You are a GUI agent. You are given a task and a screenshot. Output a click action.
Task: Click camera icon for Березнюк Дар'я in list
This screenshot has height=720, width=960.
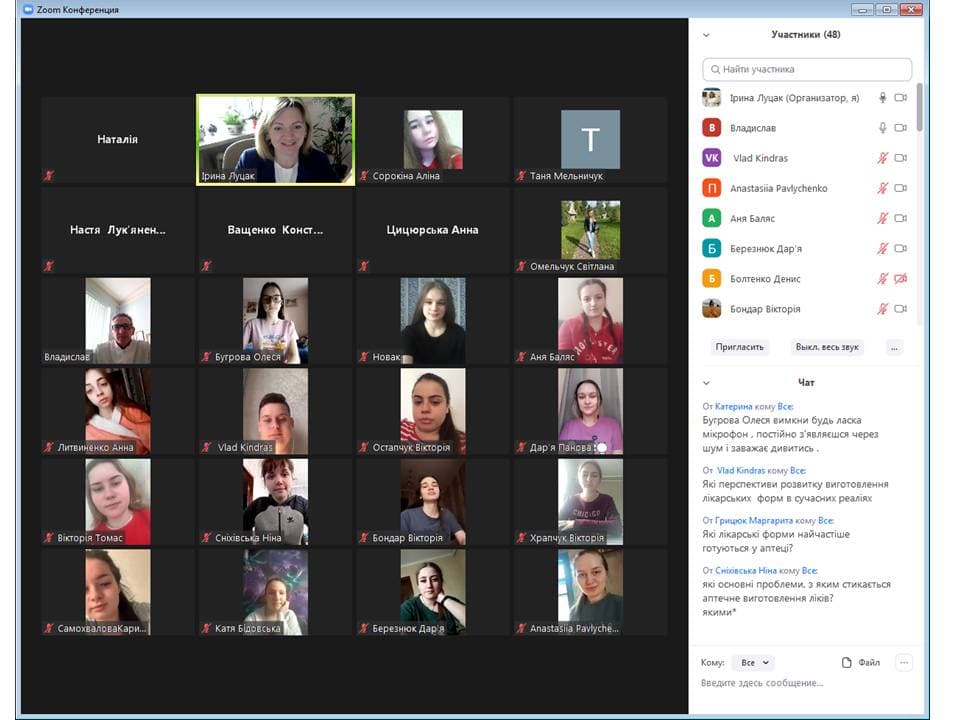900,248
